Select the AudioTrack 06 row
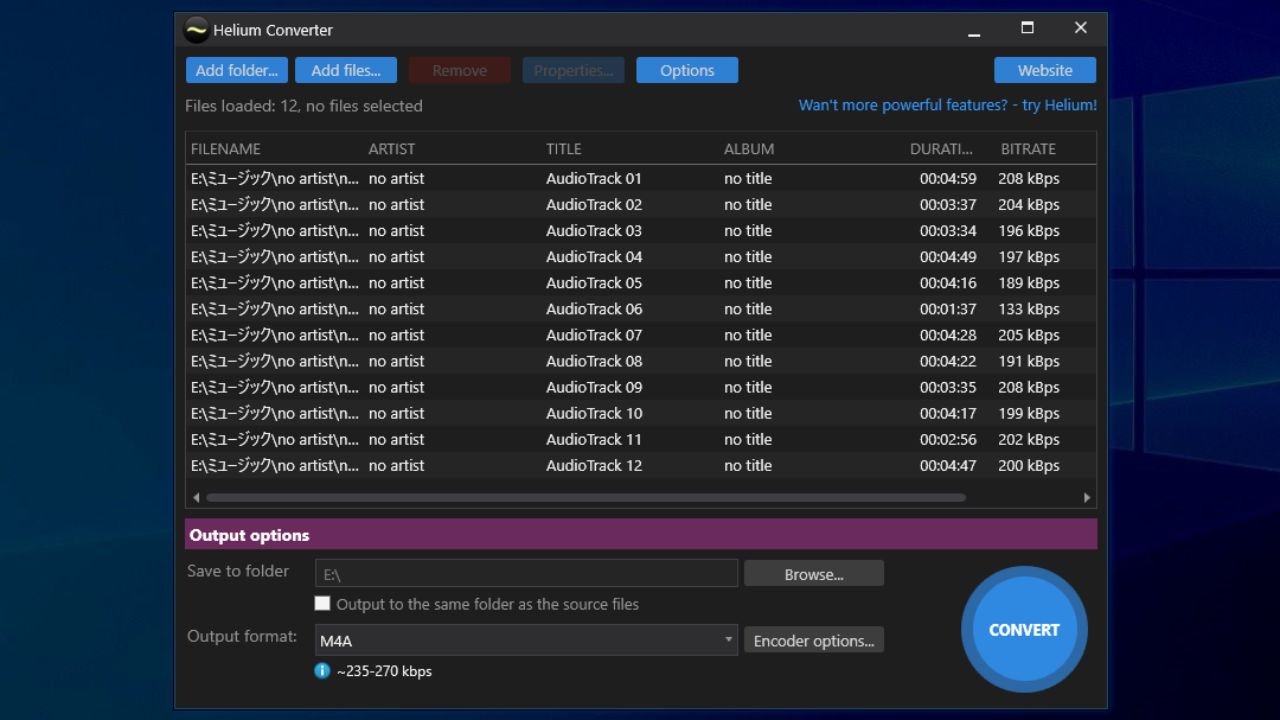Image resolution: width=1280 pixels, height=720 pixels. 640,308
